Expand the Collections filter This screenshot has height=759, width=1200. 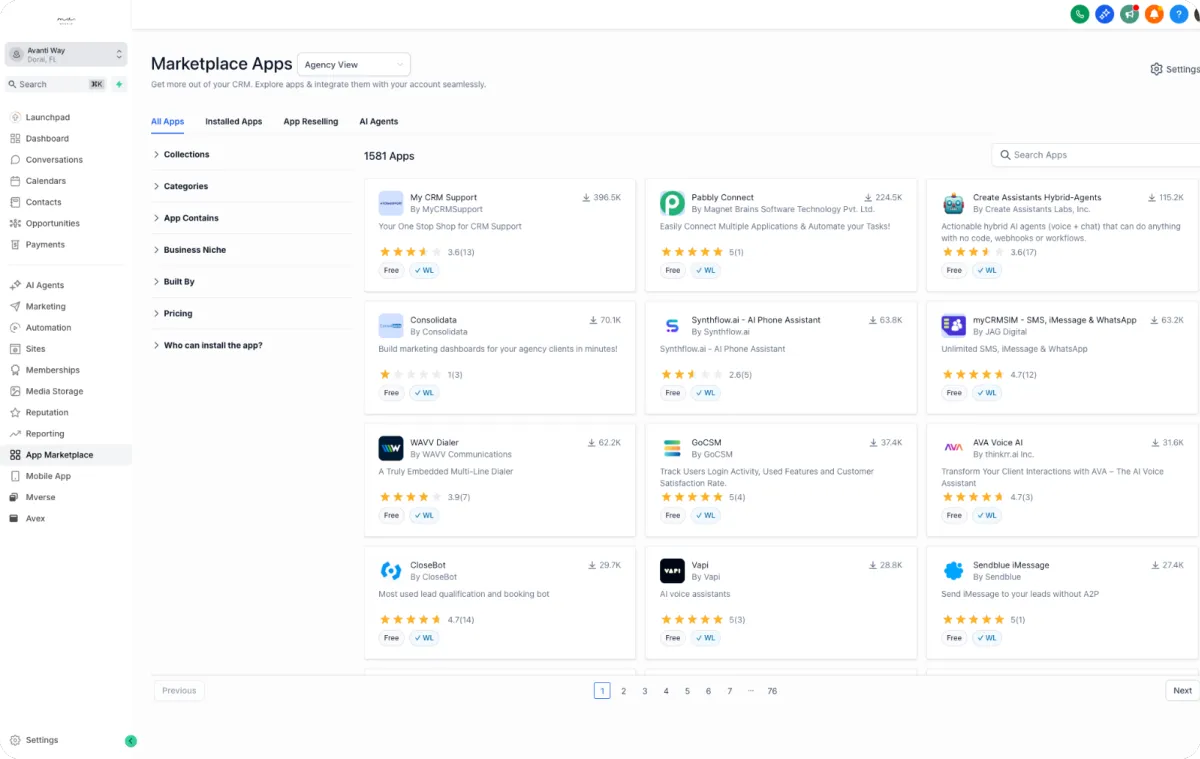186,155
